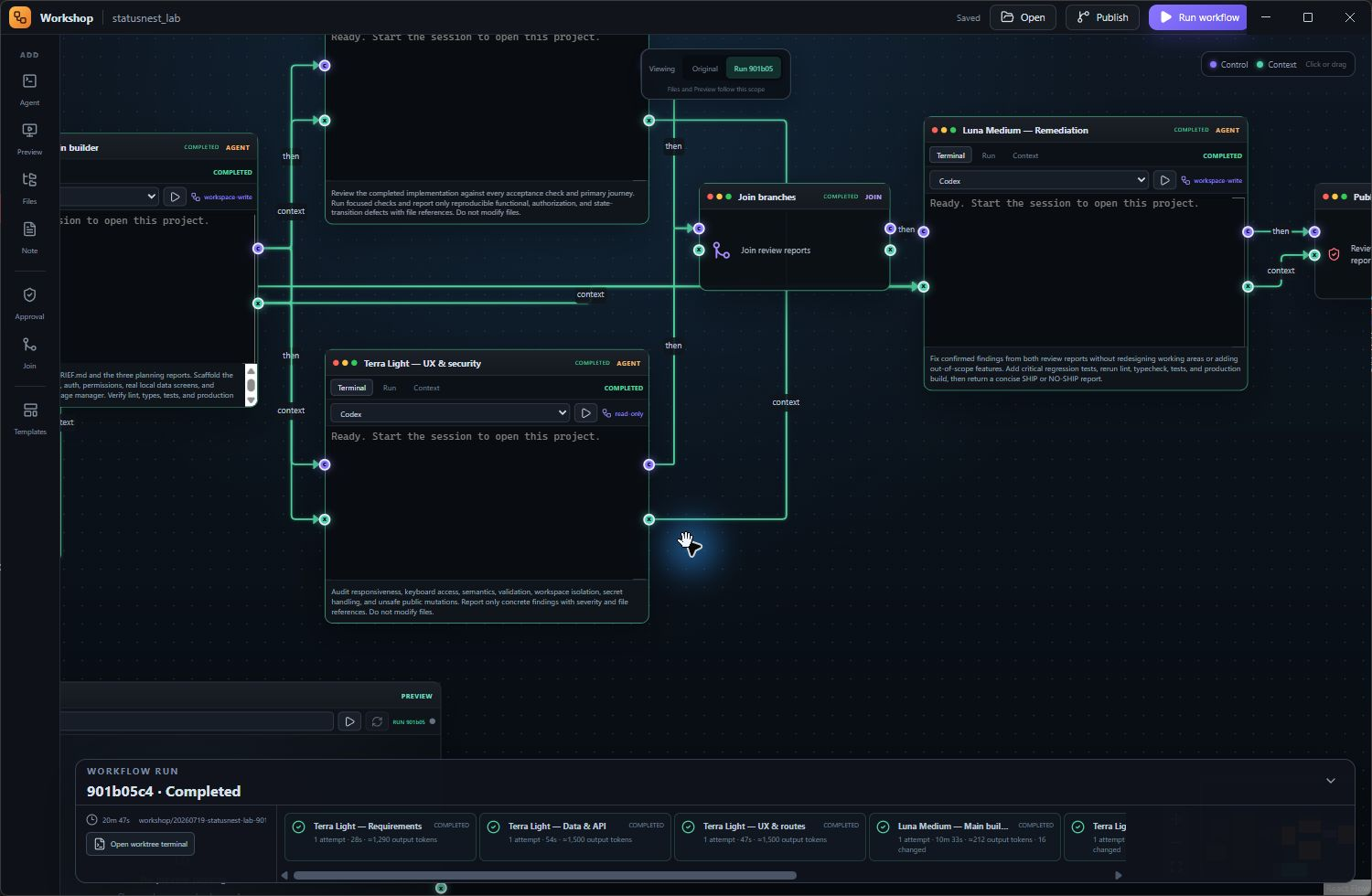Collapse the Workflow Run panel

point(1331,781)
